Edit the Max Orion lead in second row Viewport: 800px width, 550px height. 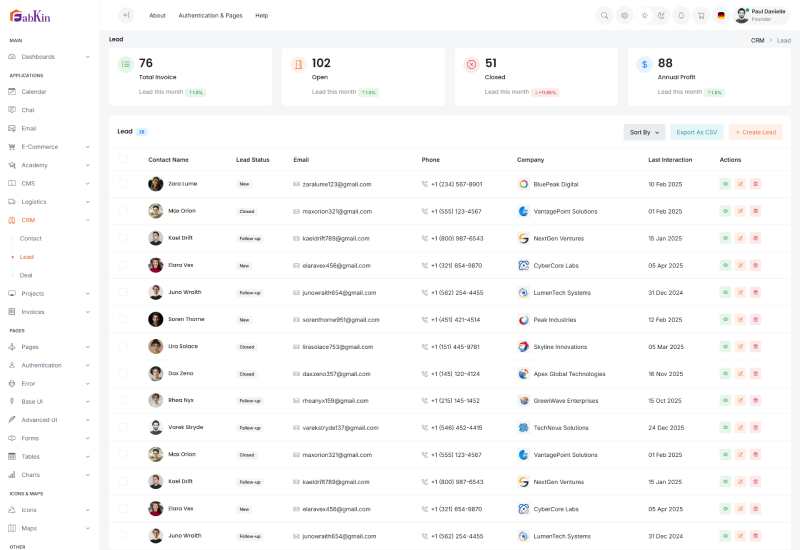click(x=740, y=211)
